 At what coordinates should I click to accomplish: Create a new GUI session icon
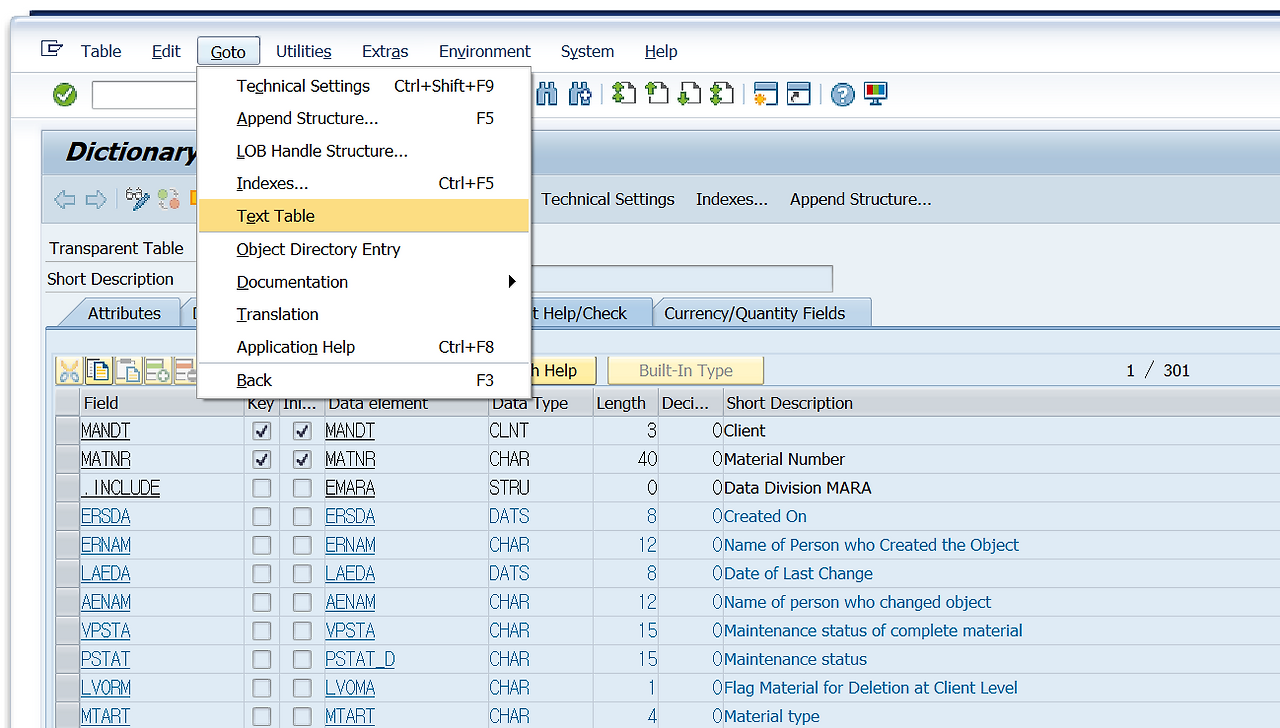click(766, 94)
